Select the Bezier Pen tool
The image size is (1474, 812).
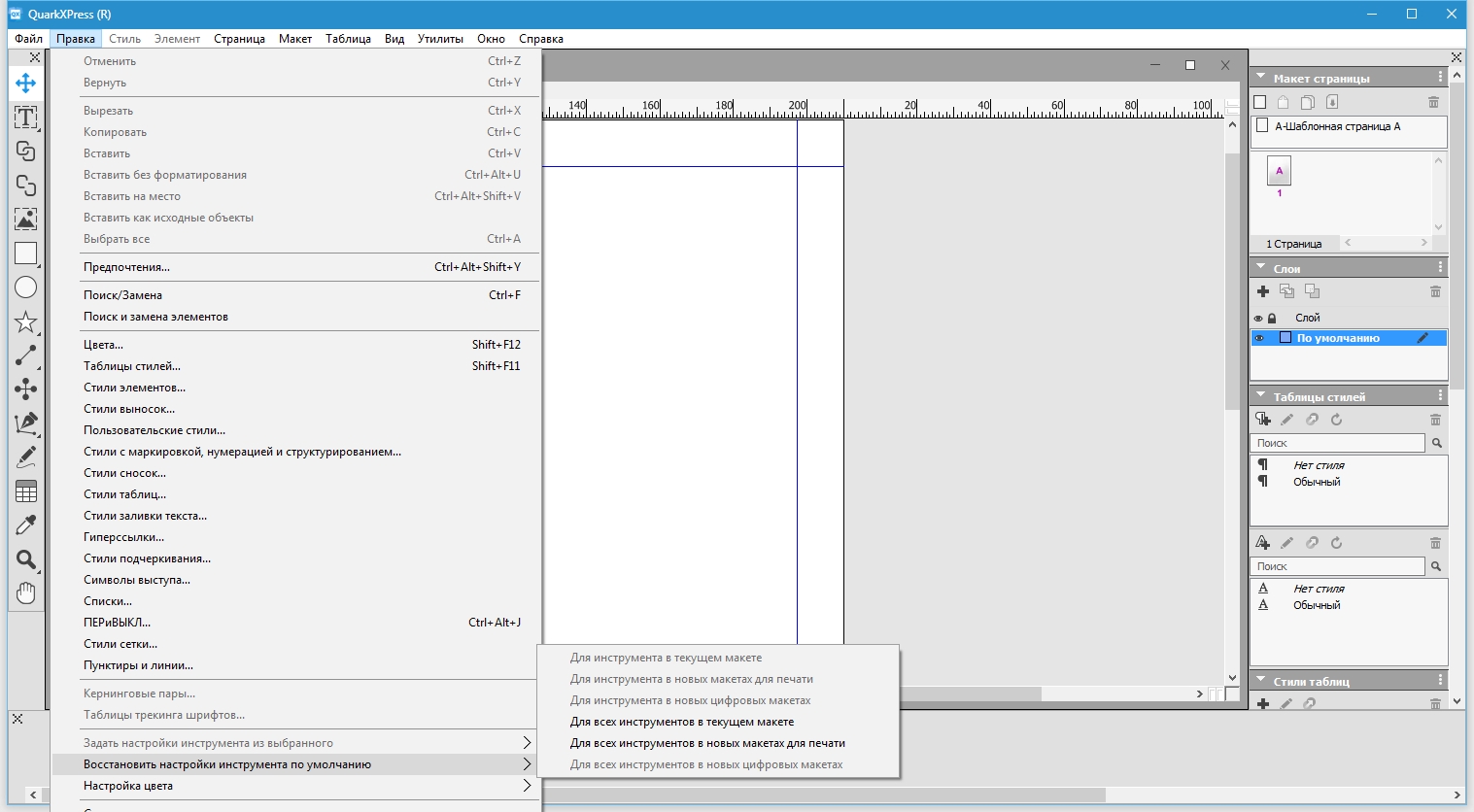click(x=26, y=423)
